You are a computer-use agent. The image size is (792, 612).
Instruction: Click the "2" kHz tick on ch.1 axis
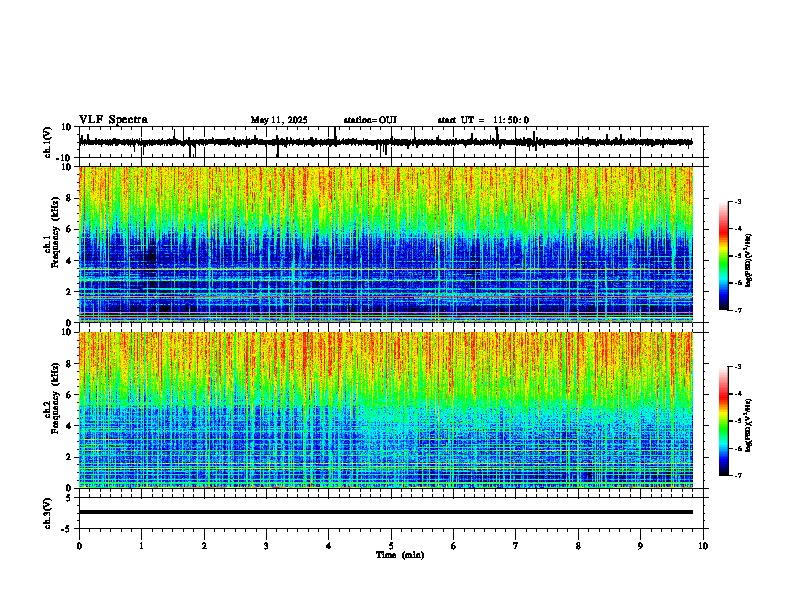point(69,292)
